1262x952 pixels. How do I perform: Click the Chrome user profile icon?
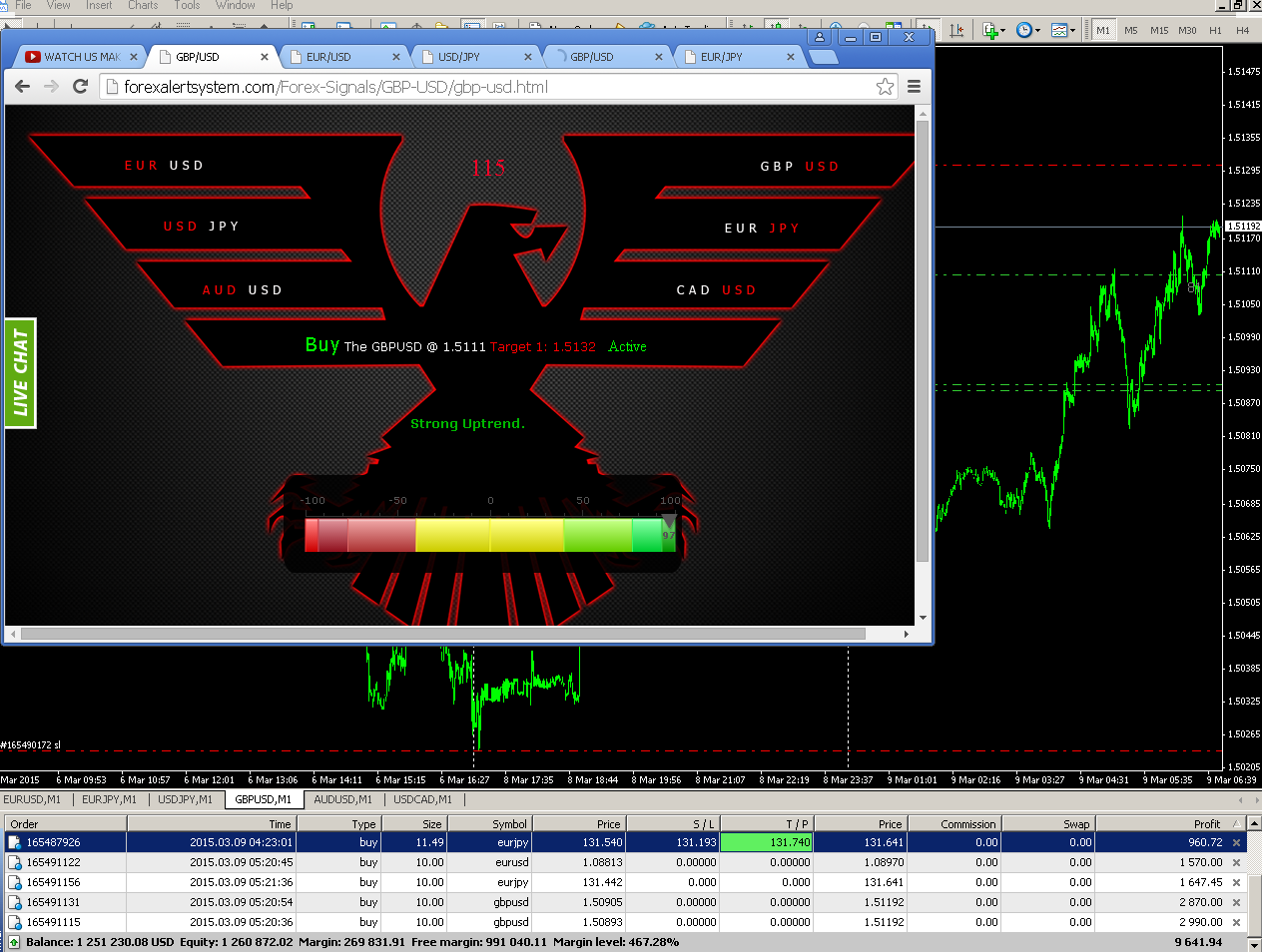pos(819,37)
